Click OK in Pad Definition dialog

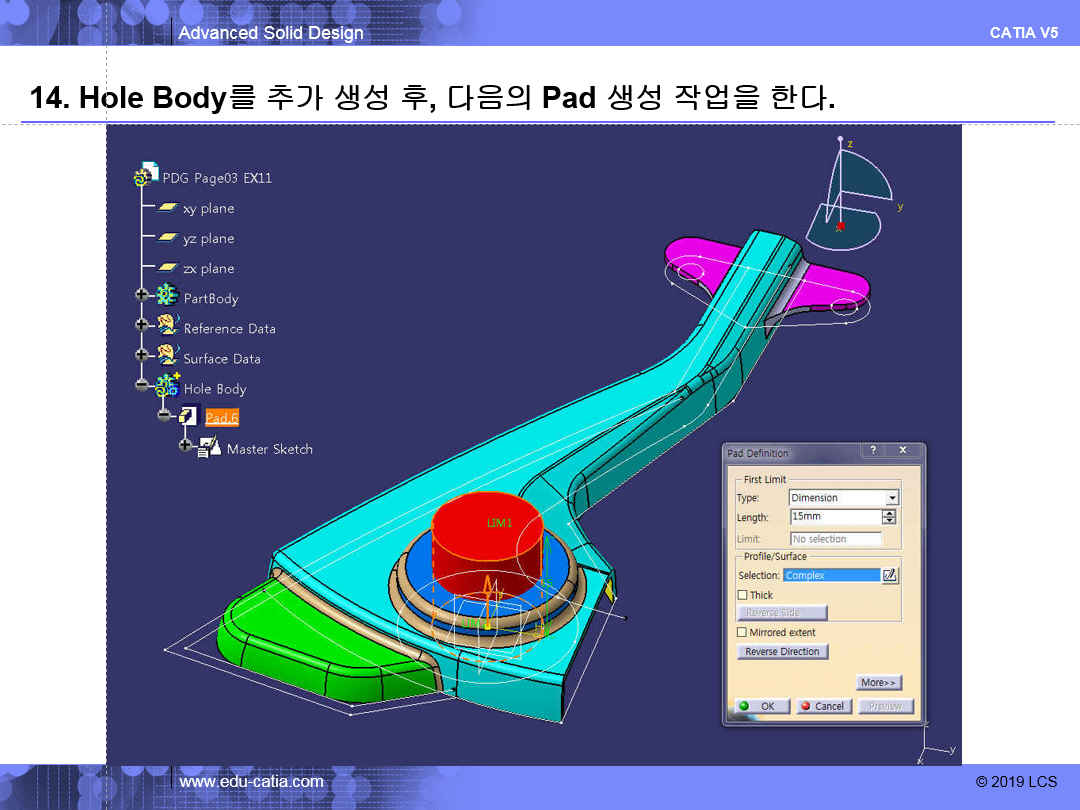[759, 706]
